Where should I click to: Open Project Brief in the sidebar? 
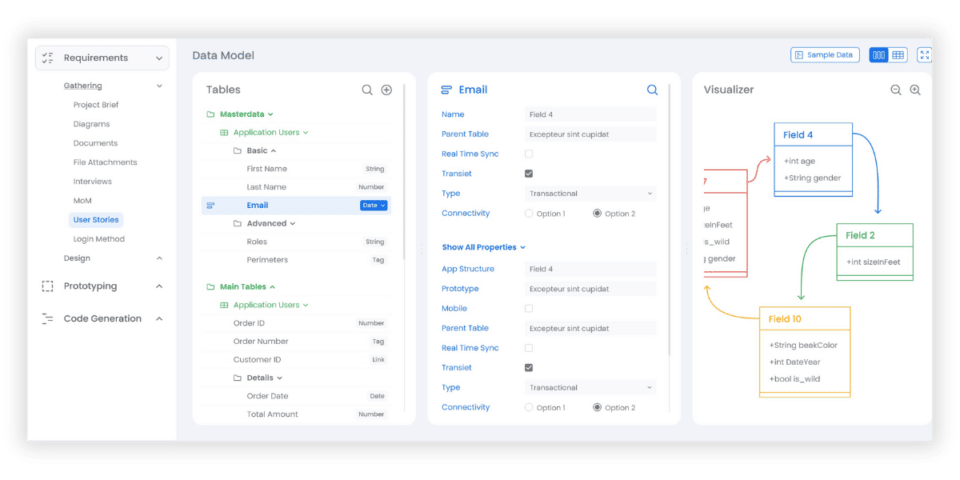coord(96,105)
